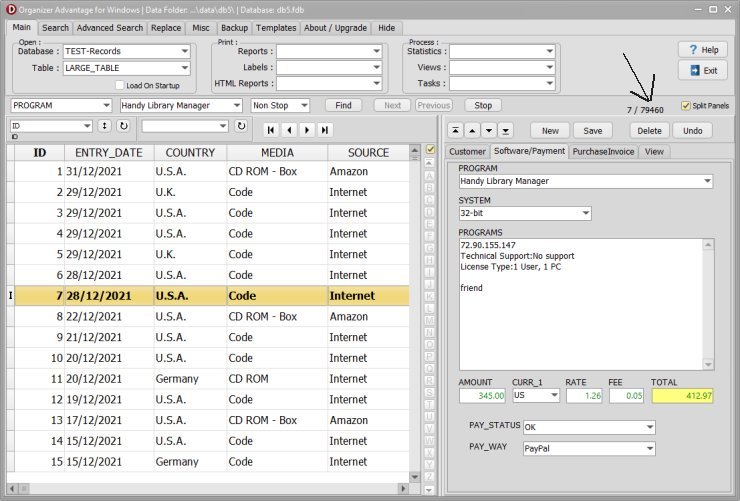Move down one record in detail panel
The image size is (740, 501).
[489, 131]
